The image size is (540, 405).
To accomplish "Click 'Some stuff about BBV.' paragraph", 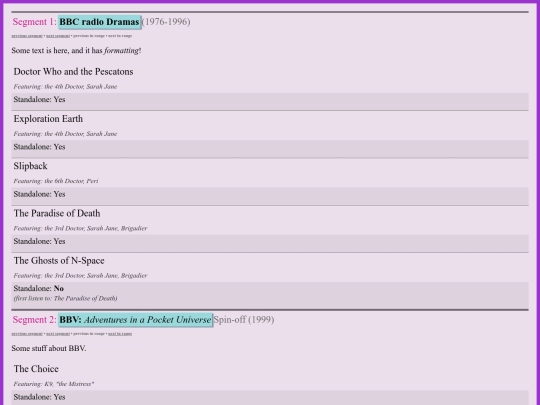I will 49,348.
